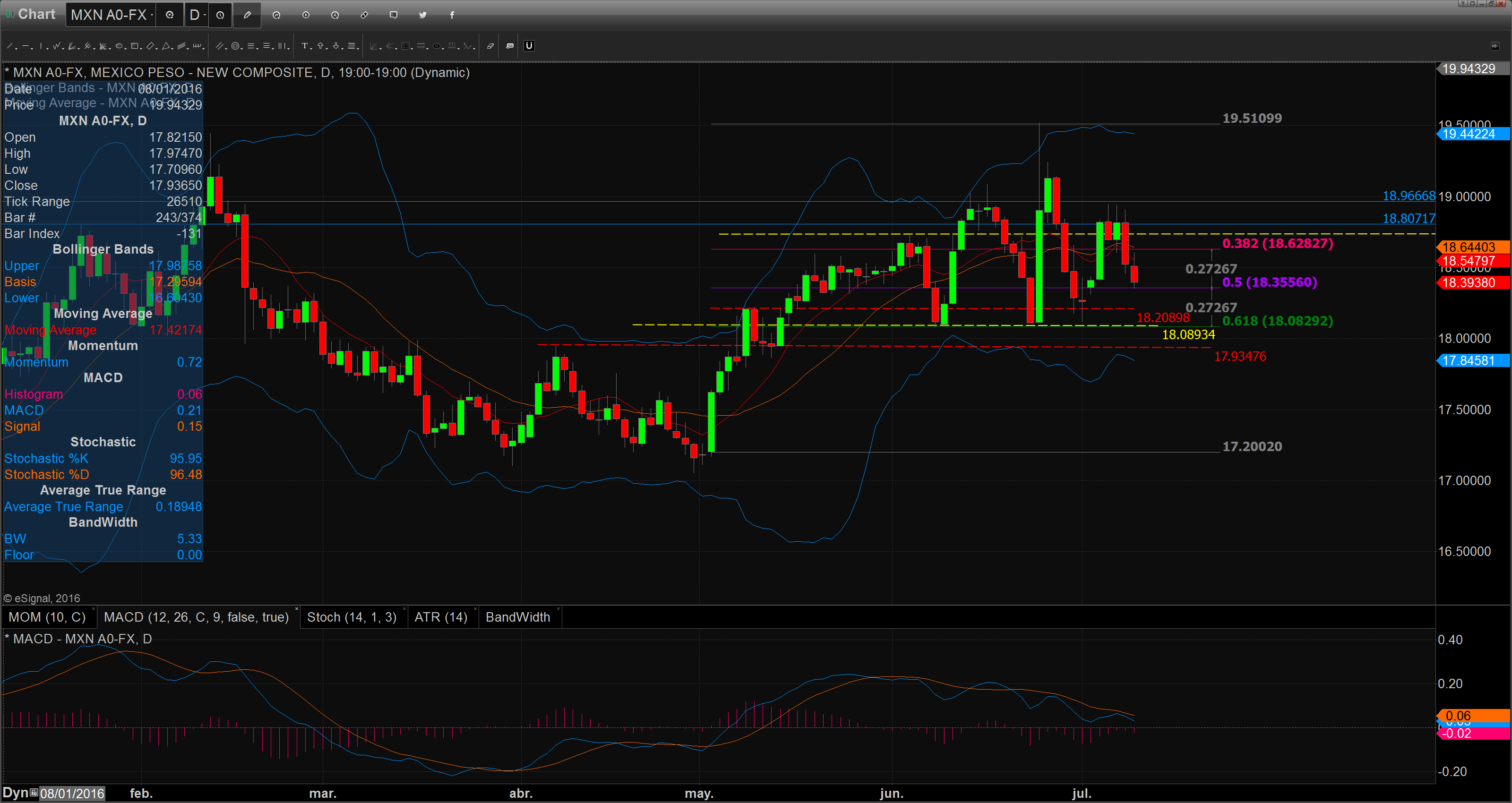The image size is (1512, 803).
Task: Expand the parallel channel lines tool dropdown
Action: (226, 49)
